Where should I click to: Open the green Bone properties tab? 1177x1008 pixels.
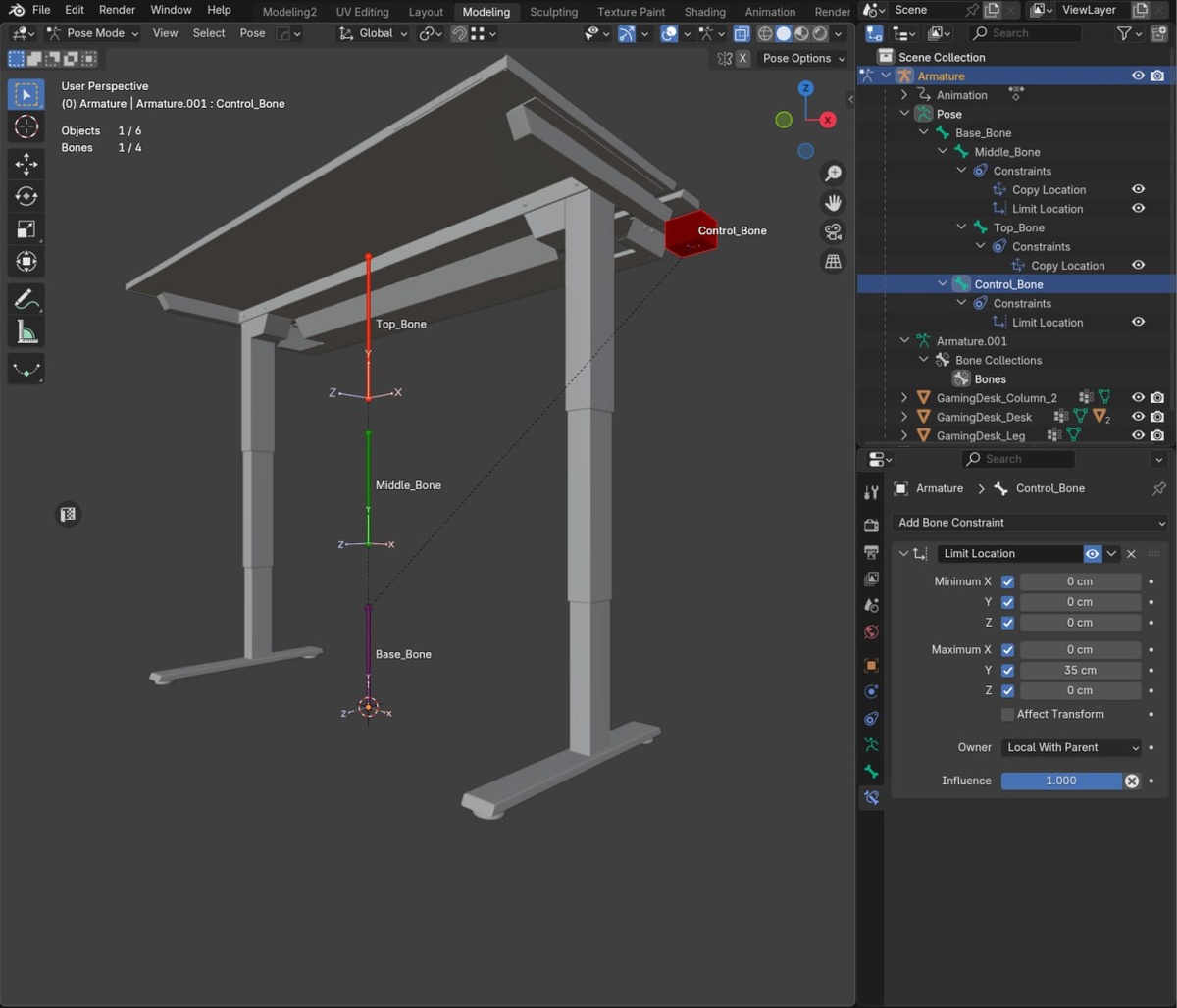871,772
